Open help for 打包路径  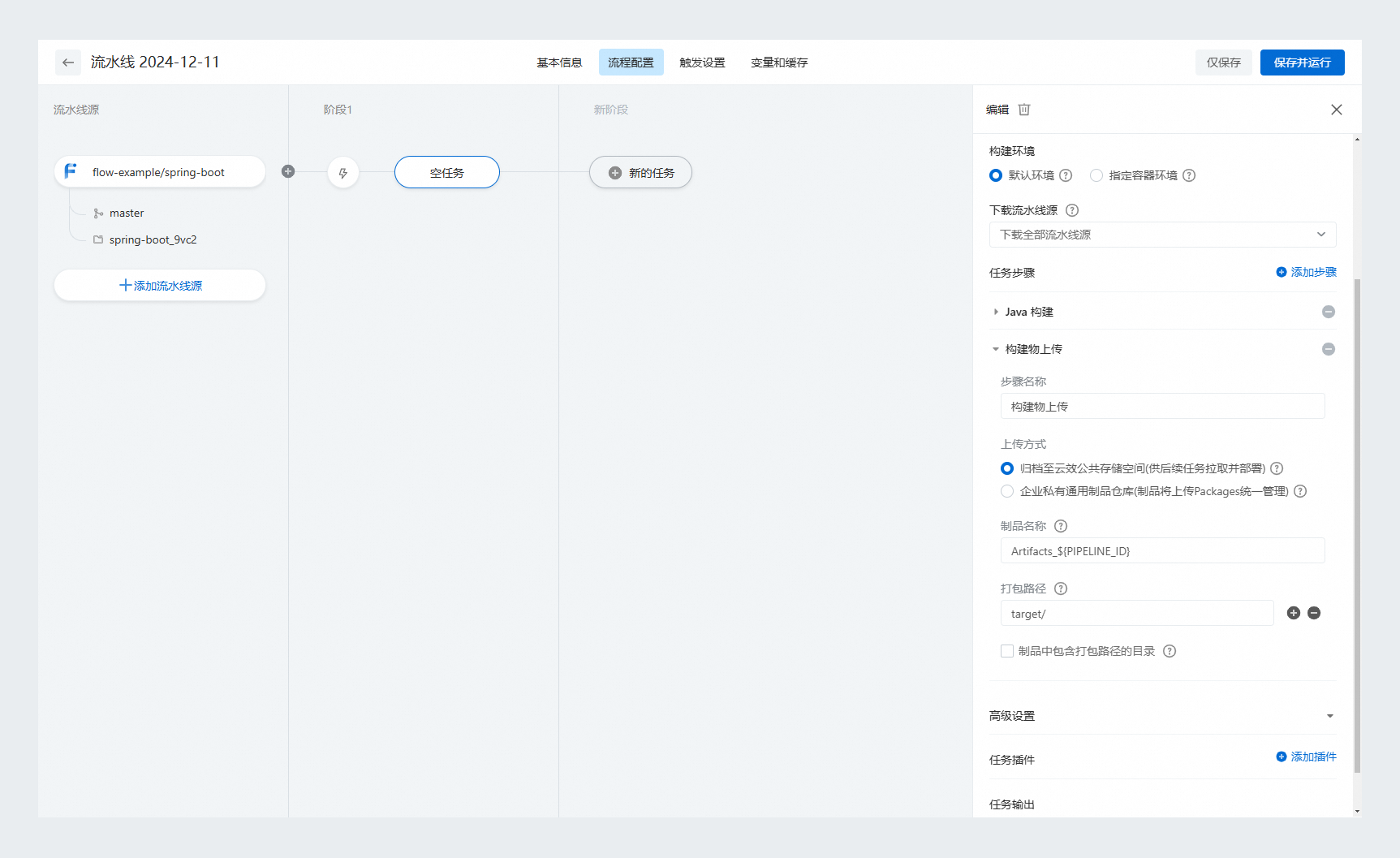(1061, 589)
